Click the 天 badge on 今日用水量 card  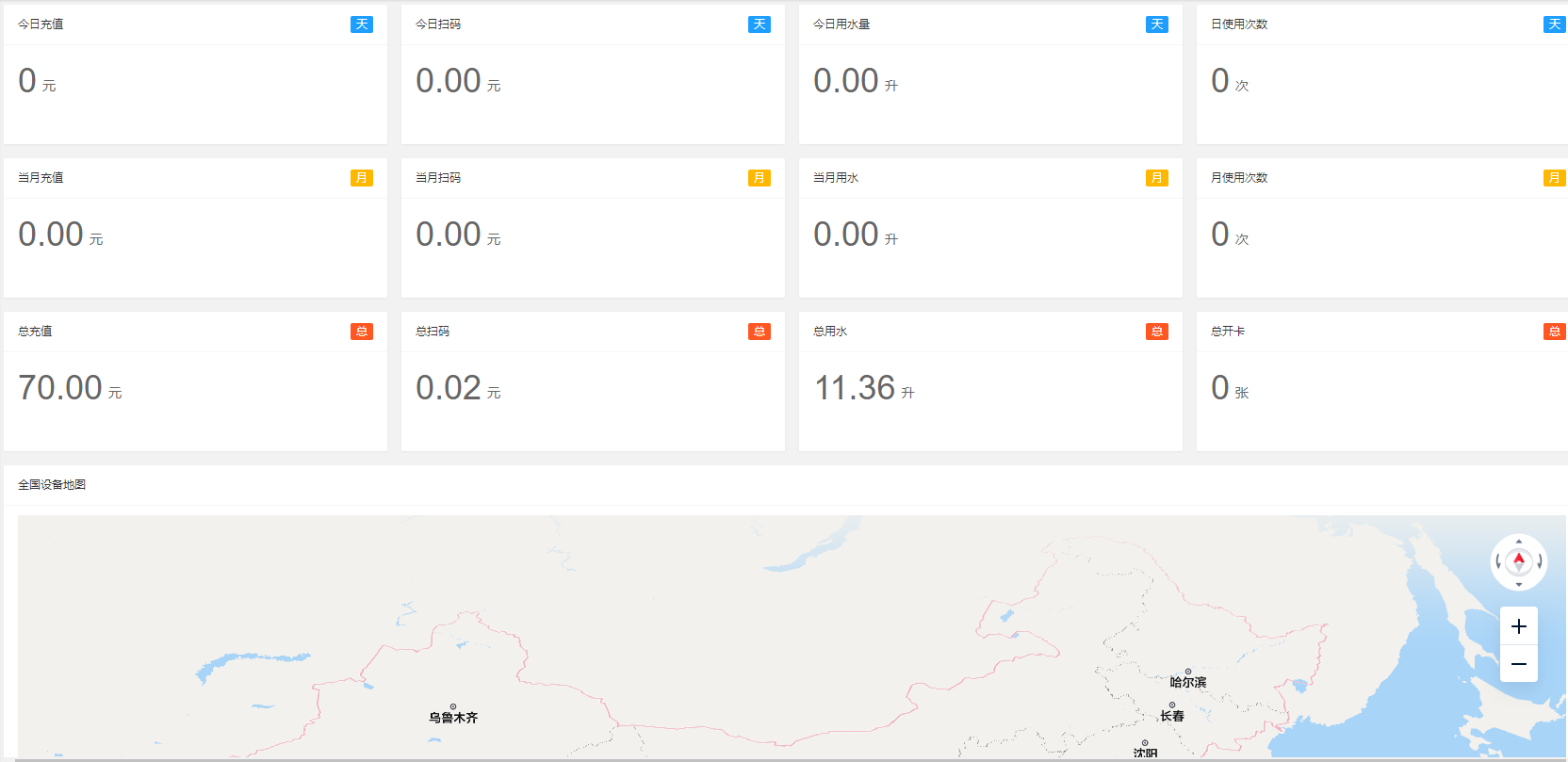tap(1157, 24)
